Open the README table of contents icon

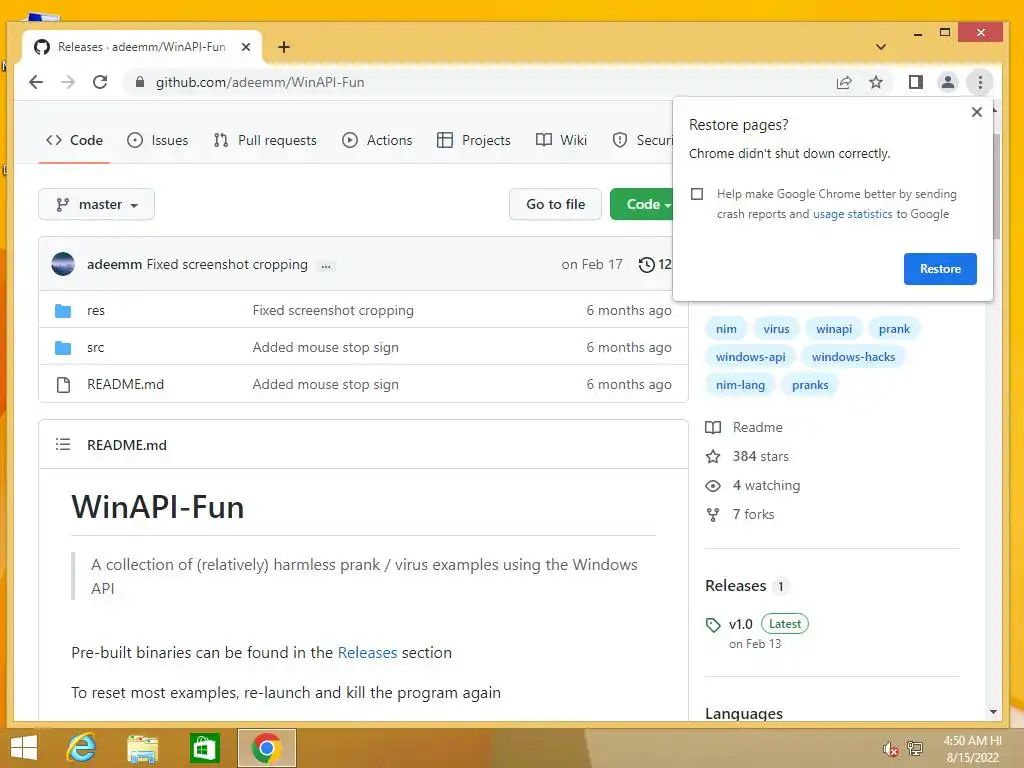(x=63, y=445)
